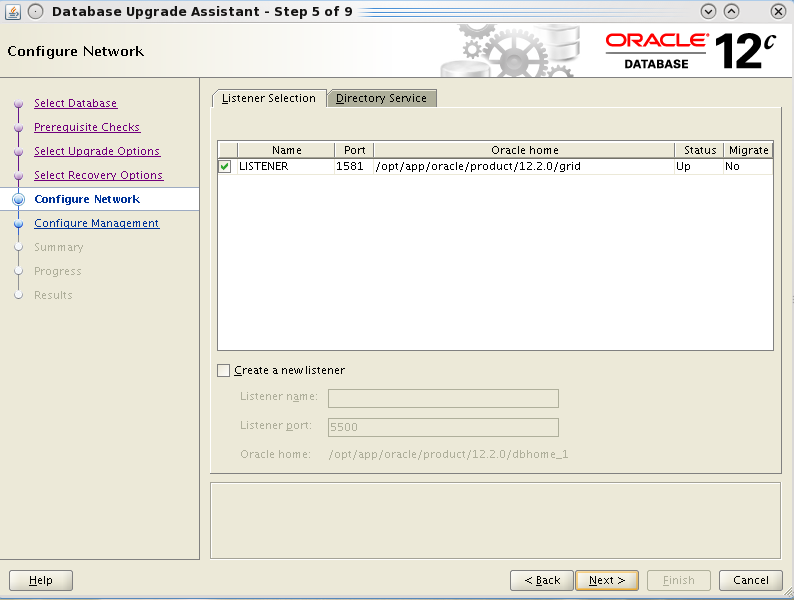Select the 1581 port cell

354,166
